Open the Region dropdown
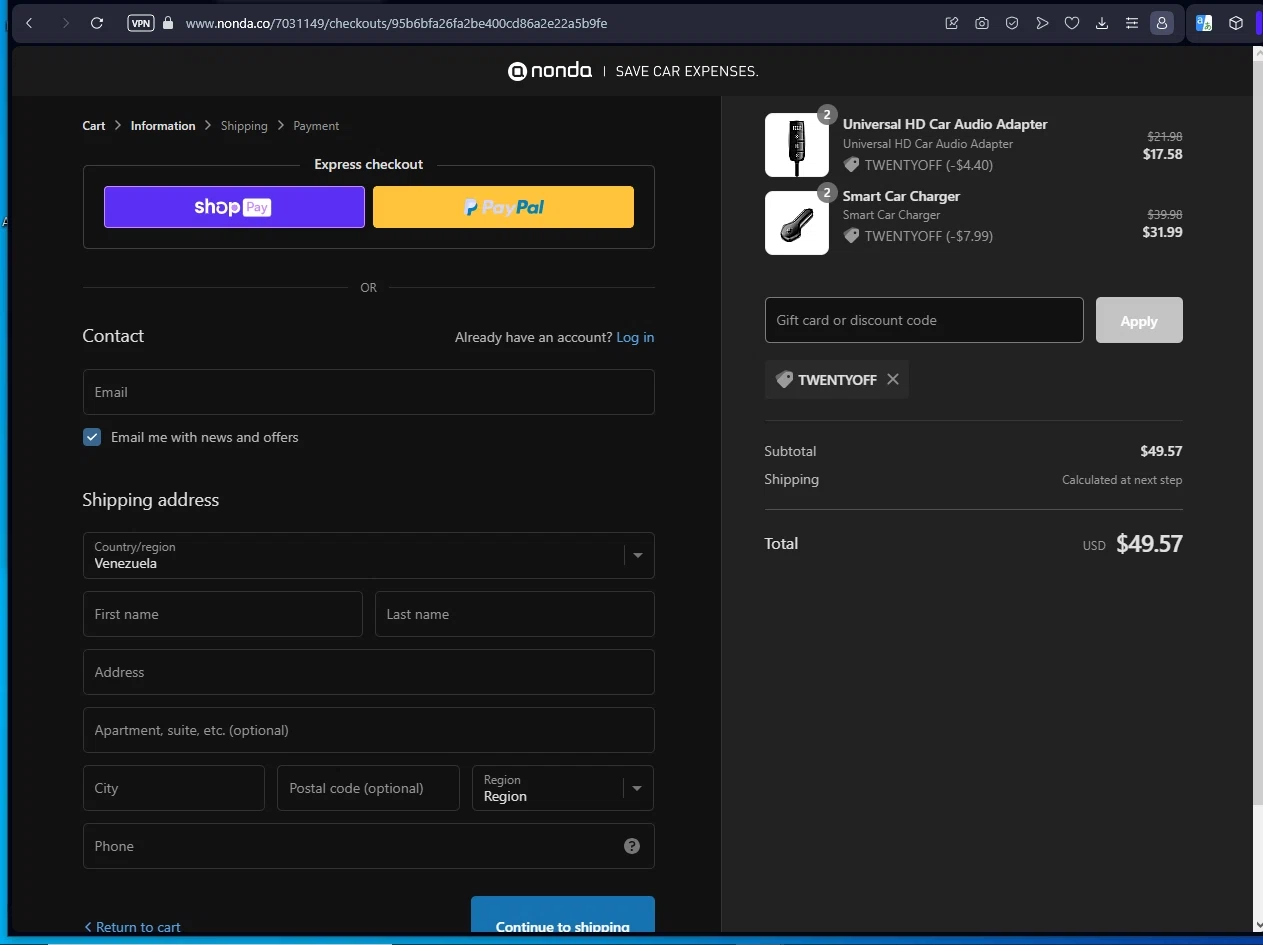The height and width of the screenshot is (945, 1263). [x=563, y=788]
